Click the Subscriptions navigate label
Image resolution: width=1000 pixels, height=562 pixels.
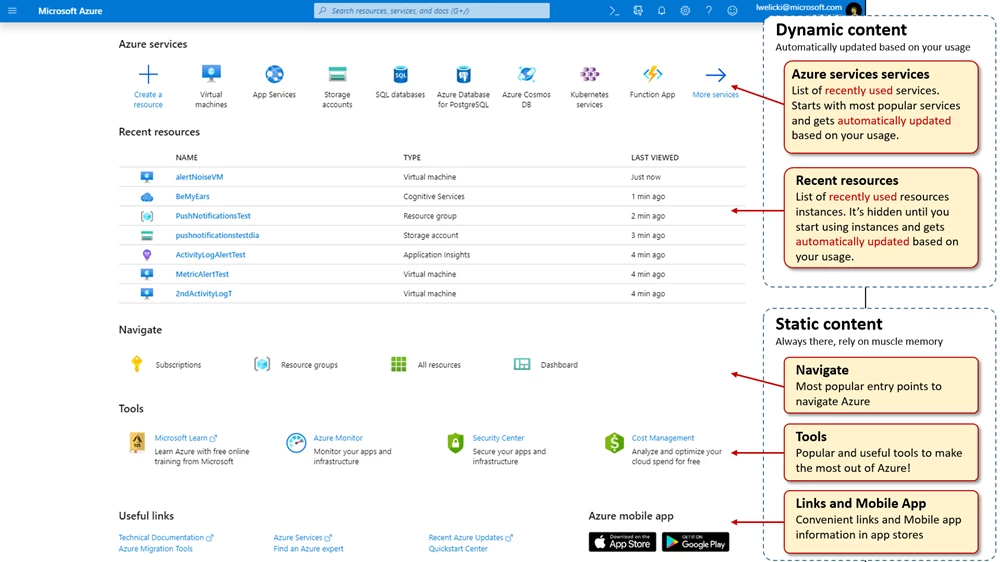178,365
